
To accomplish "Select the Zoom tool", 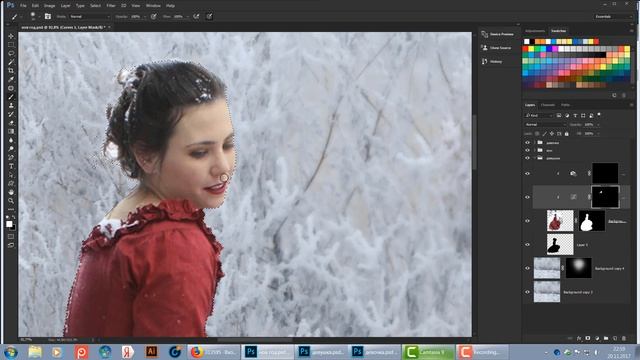I will [x=11, y=200].
